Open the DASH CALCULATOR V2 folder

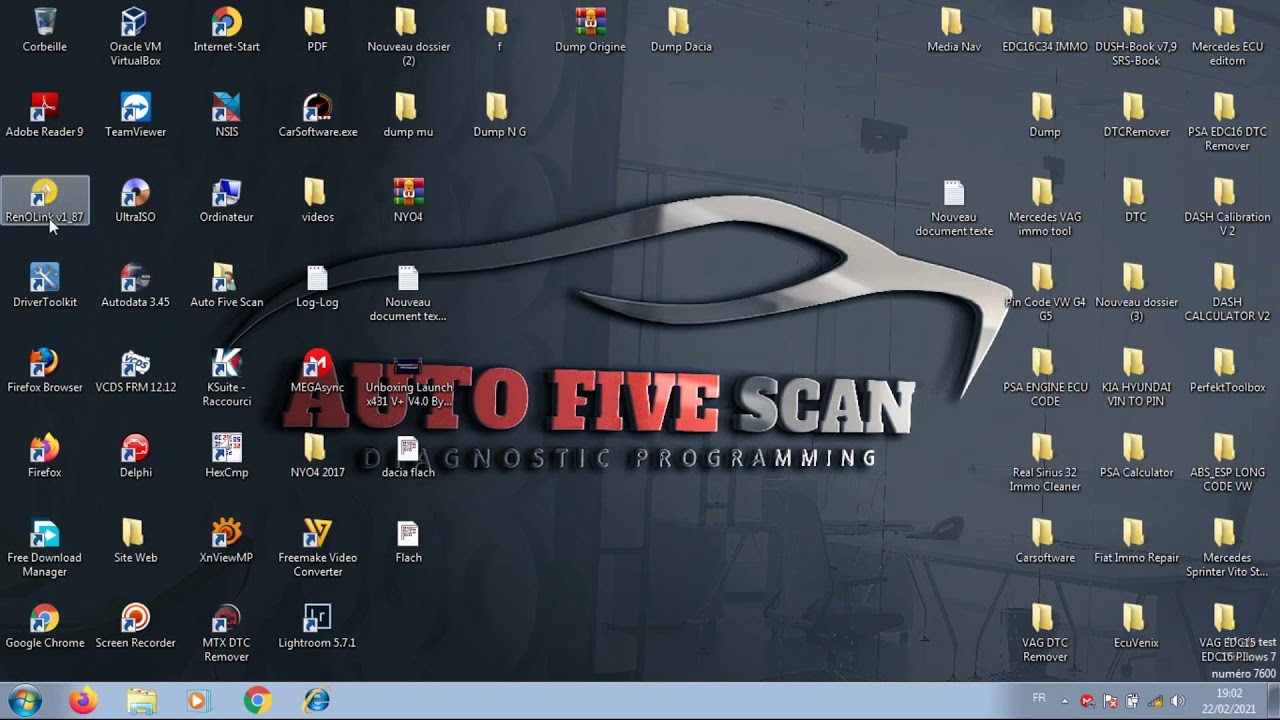pyautogui.click(x=1227, y=292)
